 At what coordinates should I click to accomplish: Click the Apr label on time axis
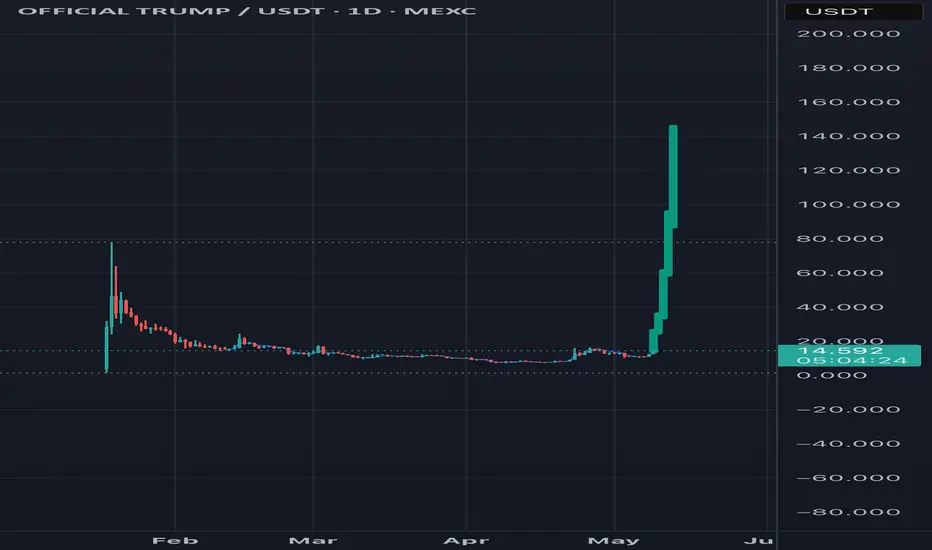pyautogui.click(x=466, y=540)
